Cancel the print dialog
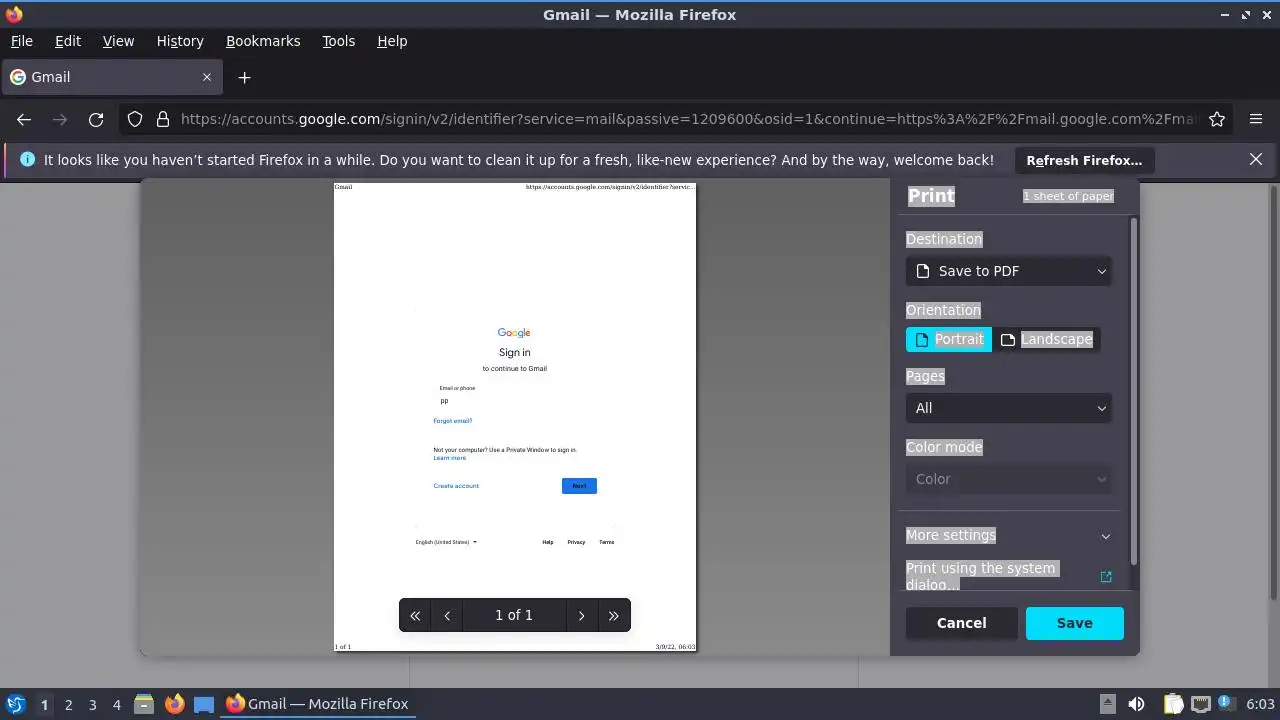This screenshot has height=720, width=1280. (x=961, y=623)
